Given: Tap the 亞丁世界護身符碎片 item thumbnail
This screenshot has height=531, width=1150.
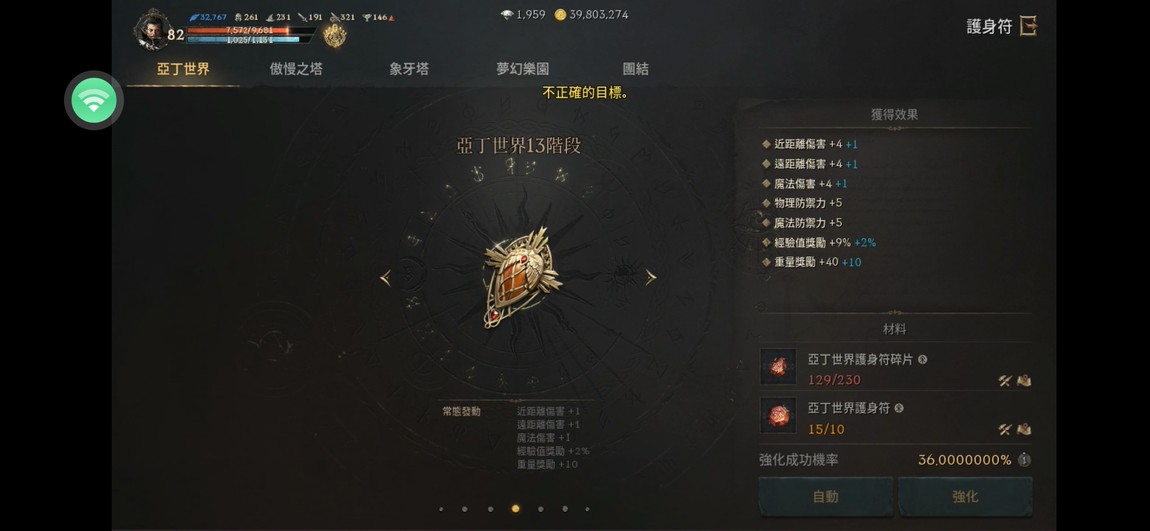Looking at the screenshot, I should [x=778, y=367].
